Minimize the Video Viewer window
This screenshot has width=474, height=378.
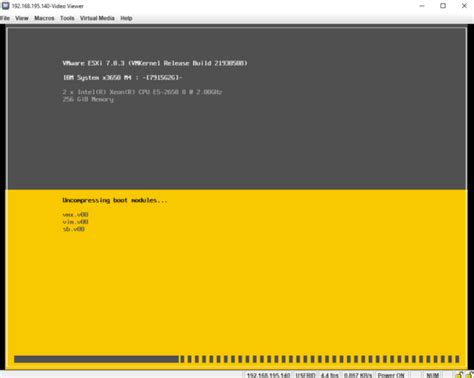tap(422, 6)
